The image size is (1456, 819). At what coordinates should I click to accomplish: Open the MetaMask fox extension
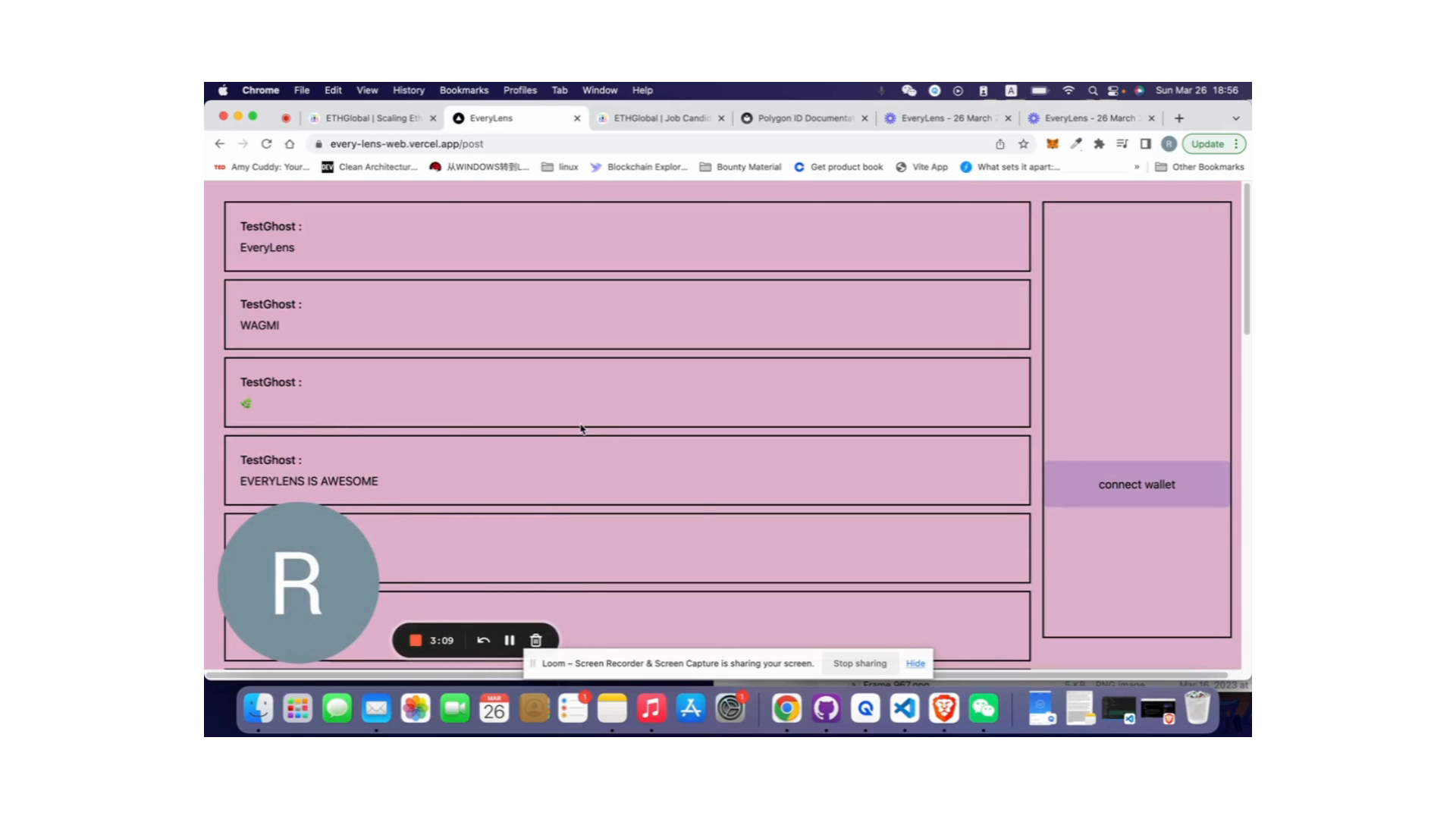[x=1053, y=143]
